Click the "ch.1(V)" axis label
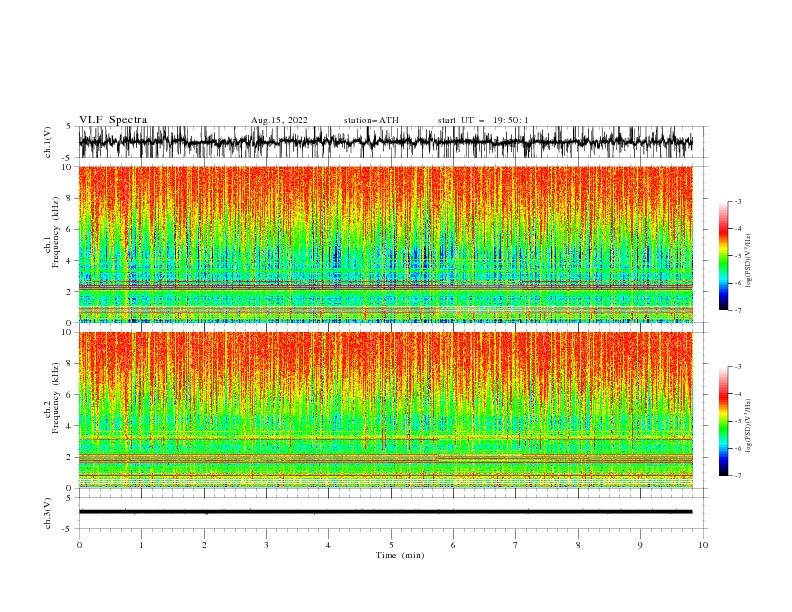This screenshot has height=612, width=792. [x=48, y=142]
